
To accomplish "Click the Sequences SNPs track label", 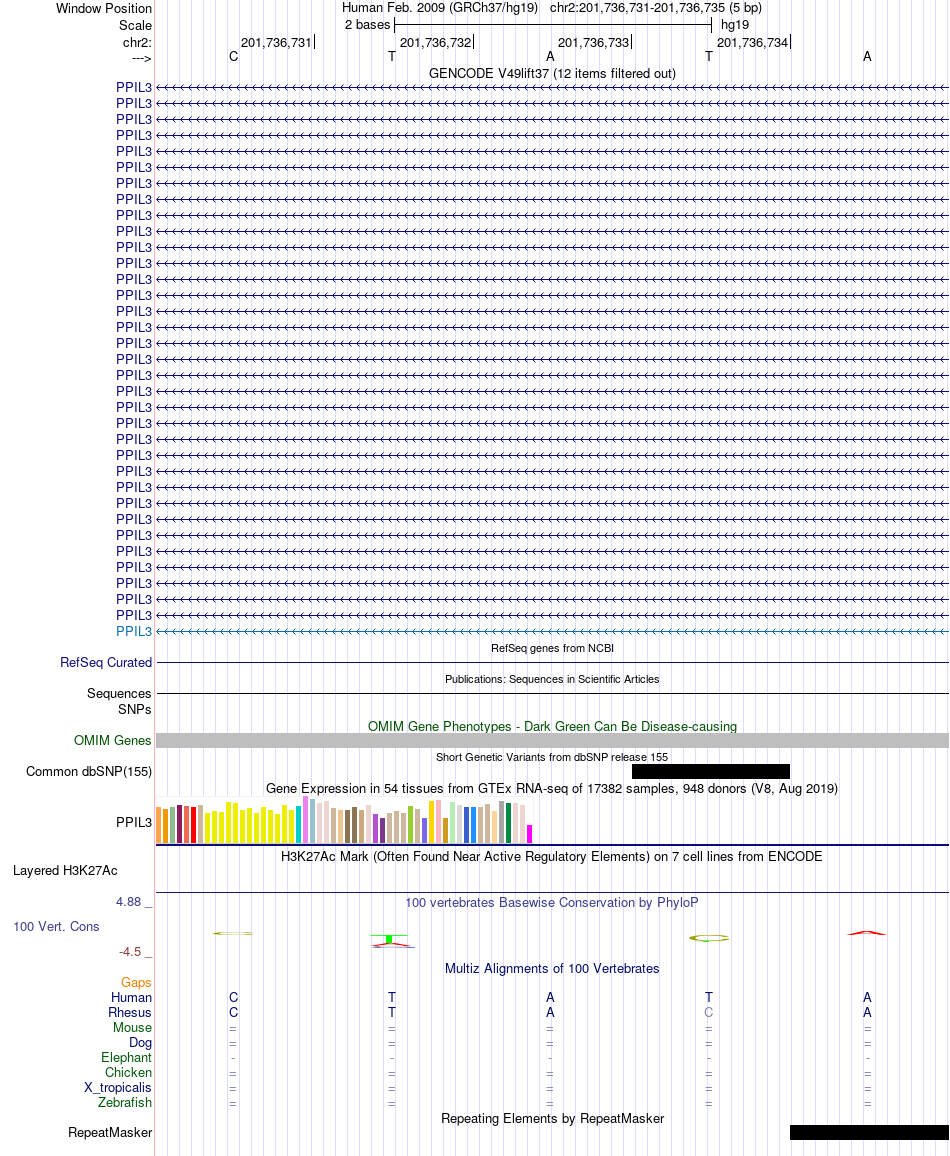I will coord(119,701).
